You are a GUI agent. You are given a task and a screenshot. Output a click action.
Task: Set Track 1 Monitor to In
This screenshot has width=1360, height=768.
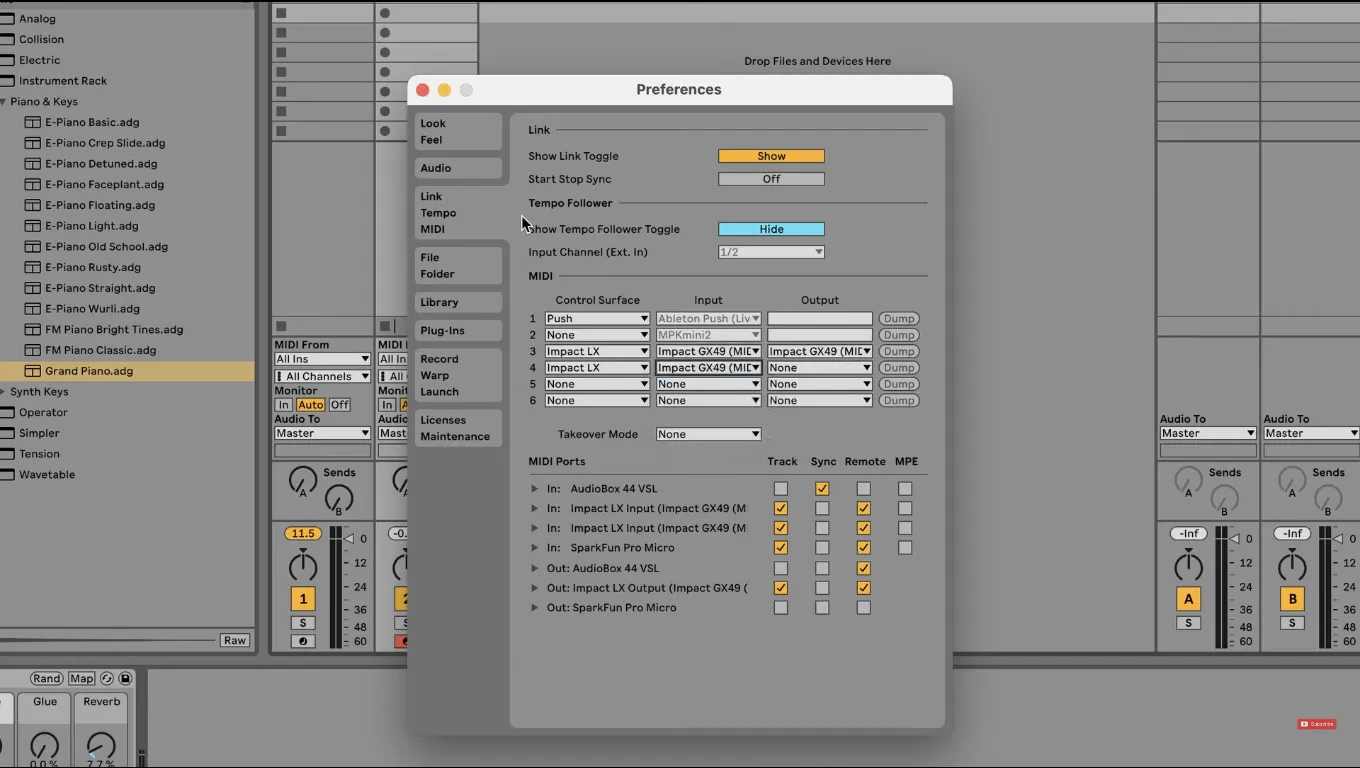pyautogui.click(x=283, y=405)
